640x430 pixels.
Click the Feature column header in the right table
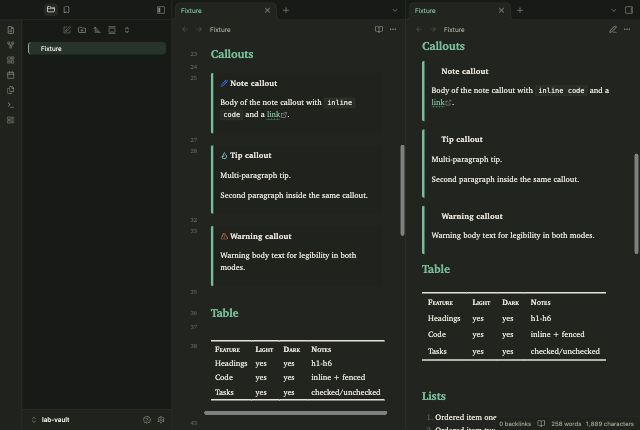[x=440, y=302]
